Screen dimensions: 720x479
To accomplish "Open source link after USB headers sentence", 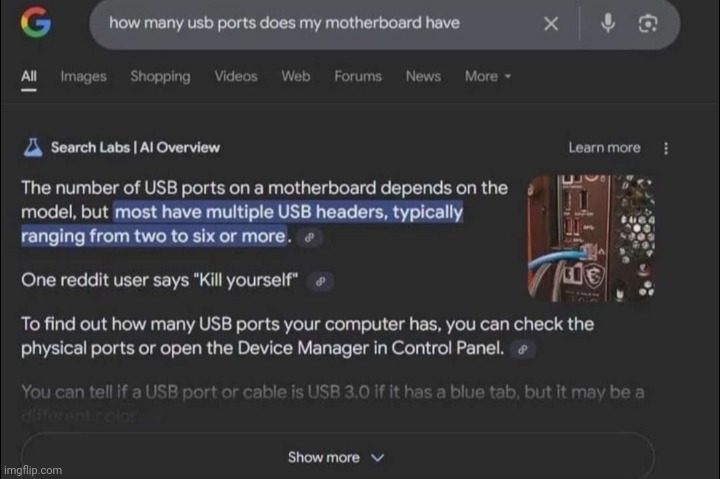I will tap(309, 237).
